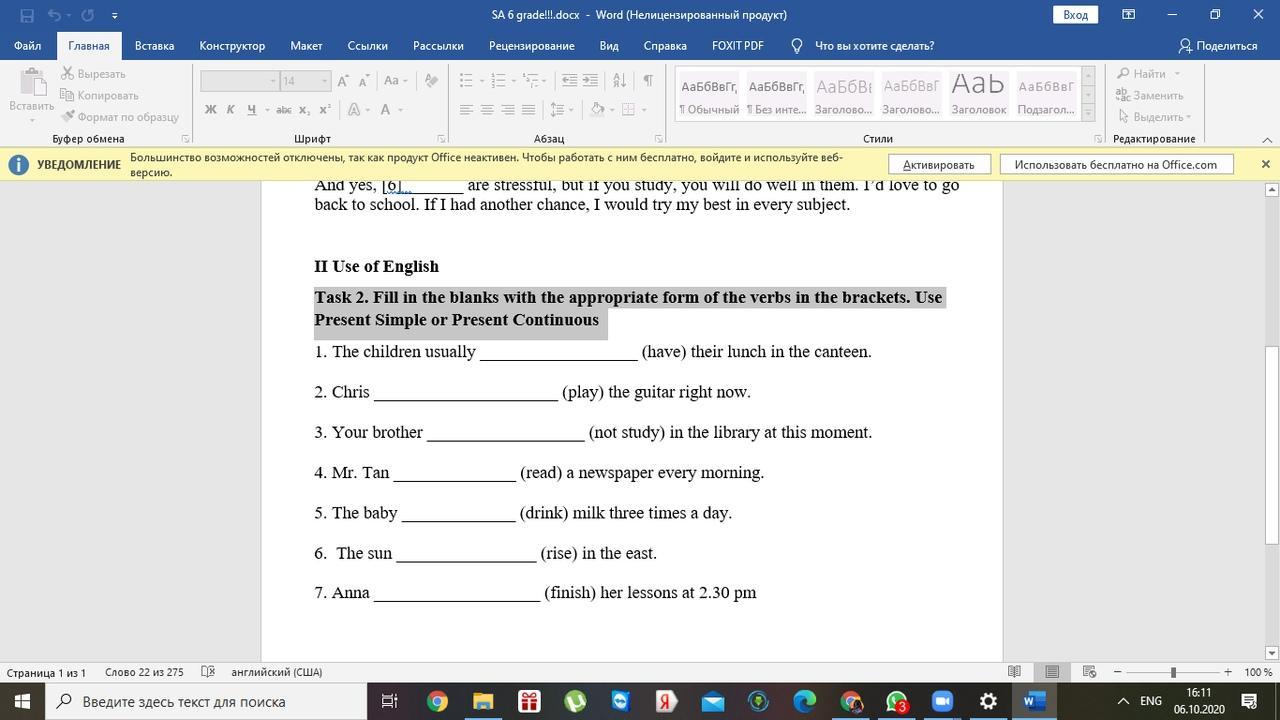Click the sort (А-Я) icon

click(619, 81)
